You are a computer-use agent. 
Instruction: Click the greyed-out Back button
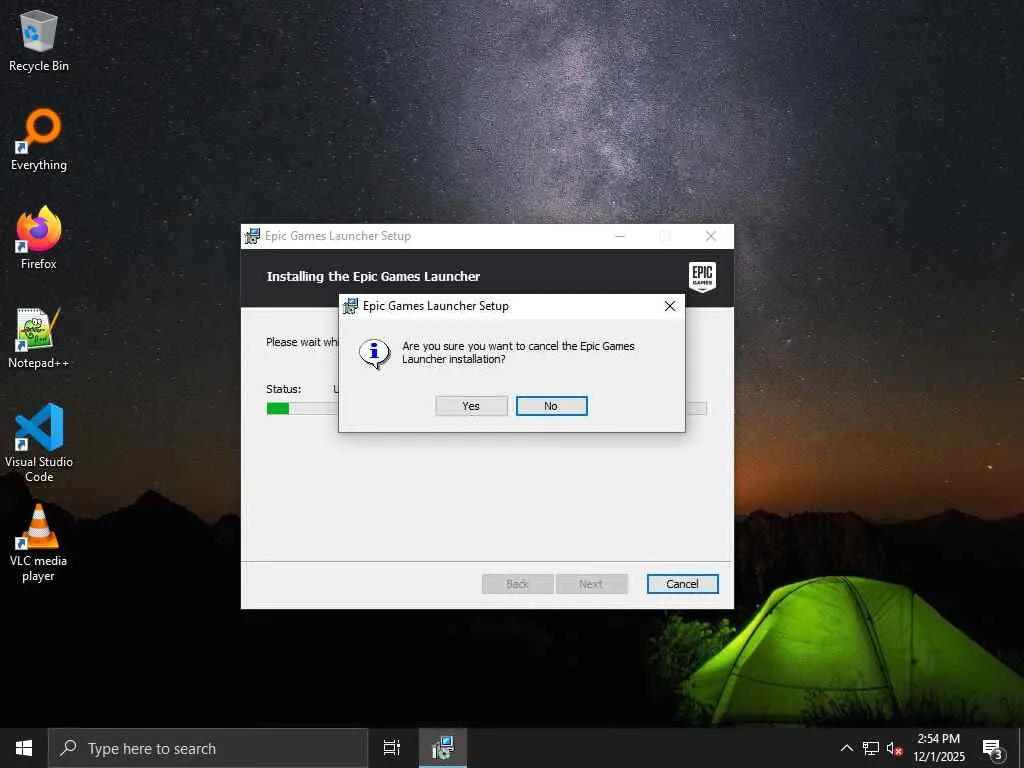517,584
